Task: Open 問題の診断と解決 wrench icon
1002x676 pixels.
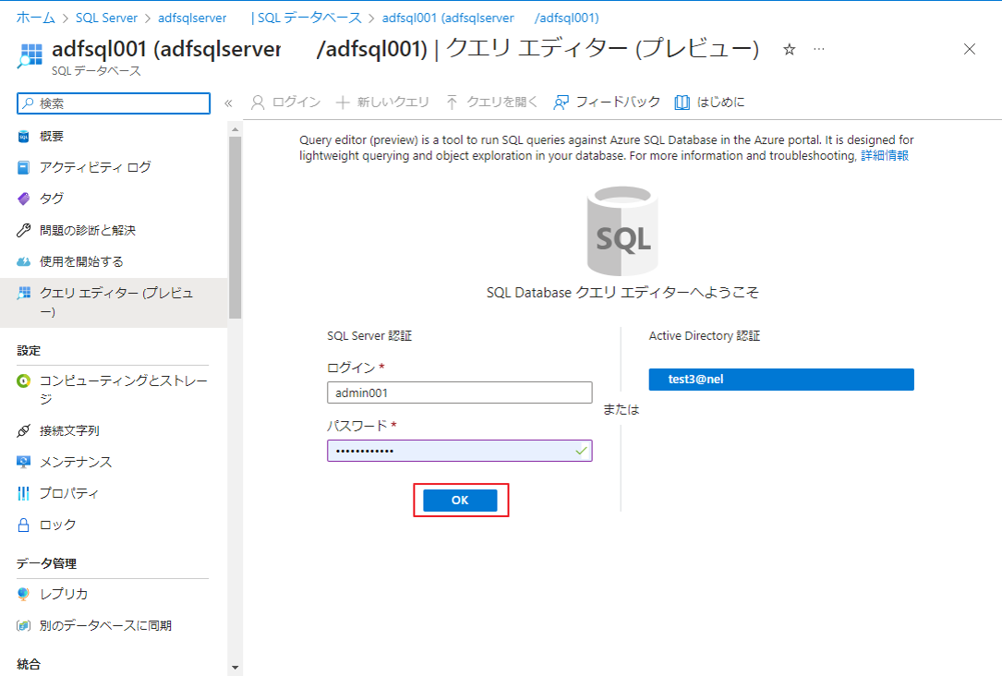Action: point(24,230)
